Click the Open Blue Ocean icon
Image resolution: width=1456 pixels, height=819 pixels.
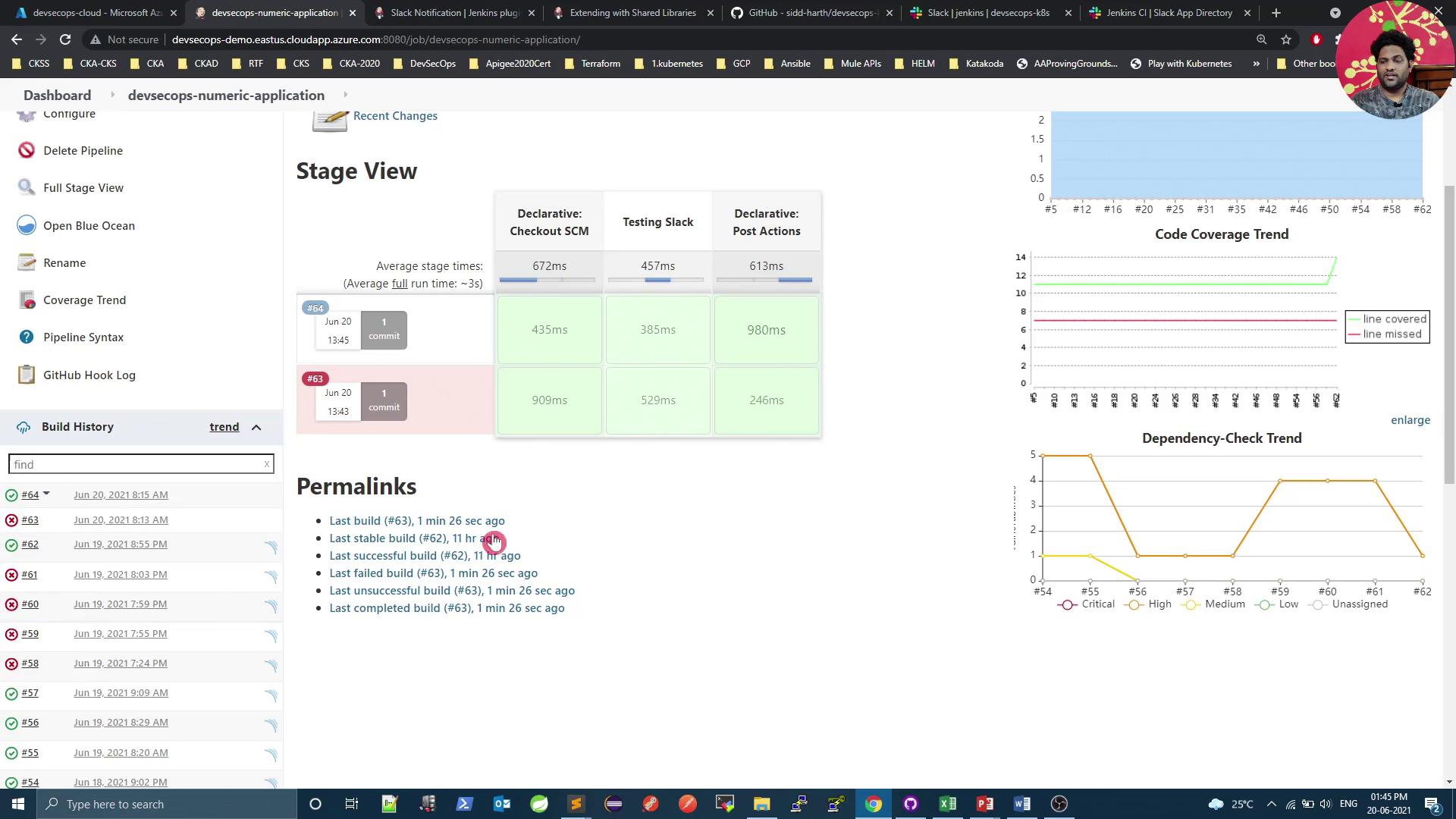[x=27, y=225]
